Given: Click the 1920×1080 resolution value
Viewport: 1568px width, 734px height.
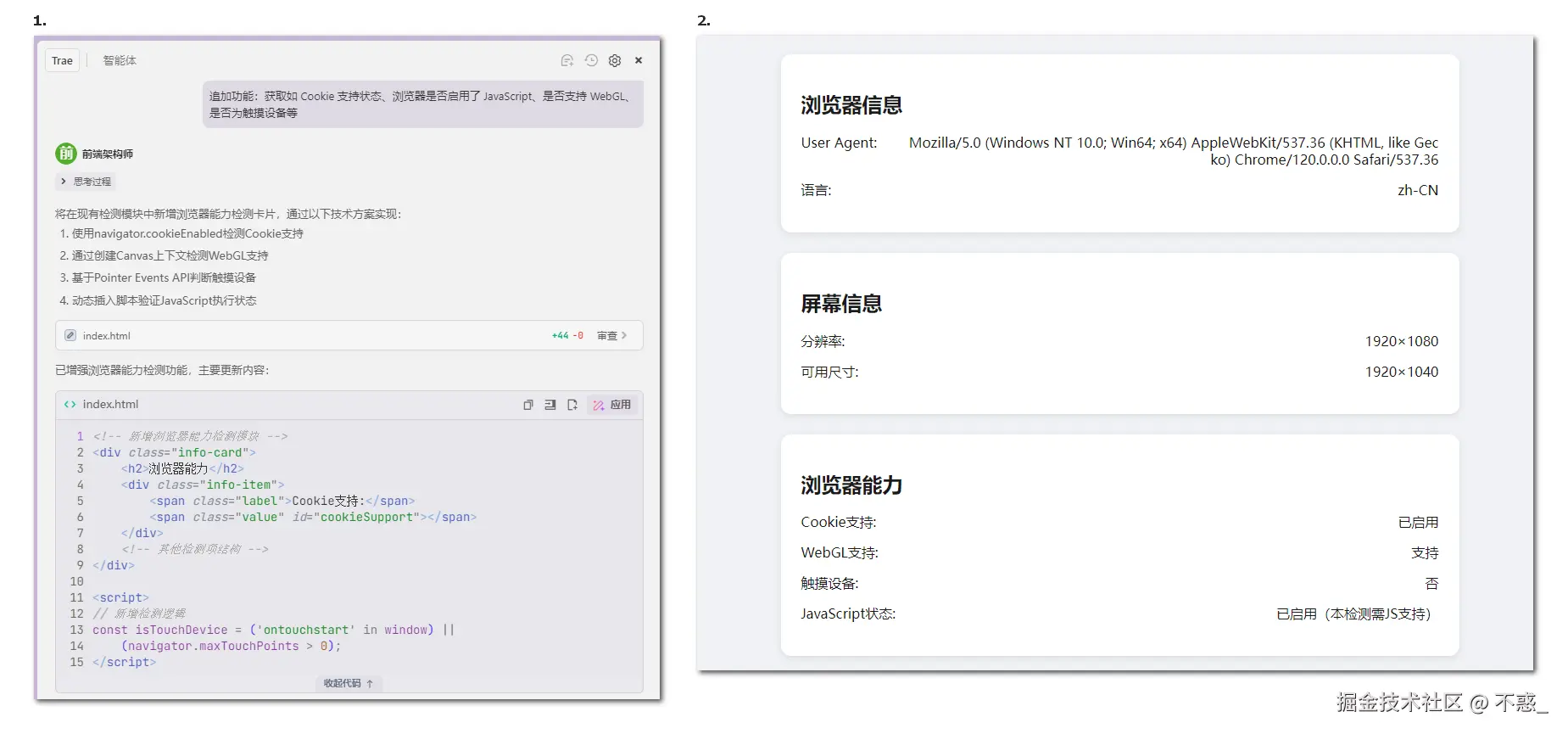Looking at the screenshot, I should [1402, 341].
